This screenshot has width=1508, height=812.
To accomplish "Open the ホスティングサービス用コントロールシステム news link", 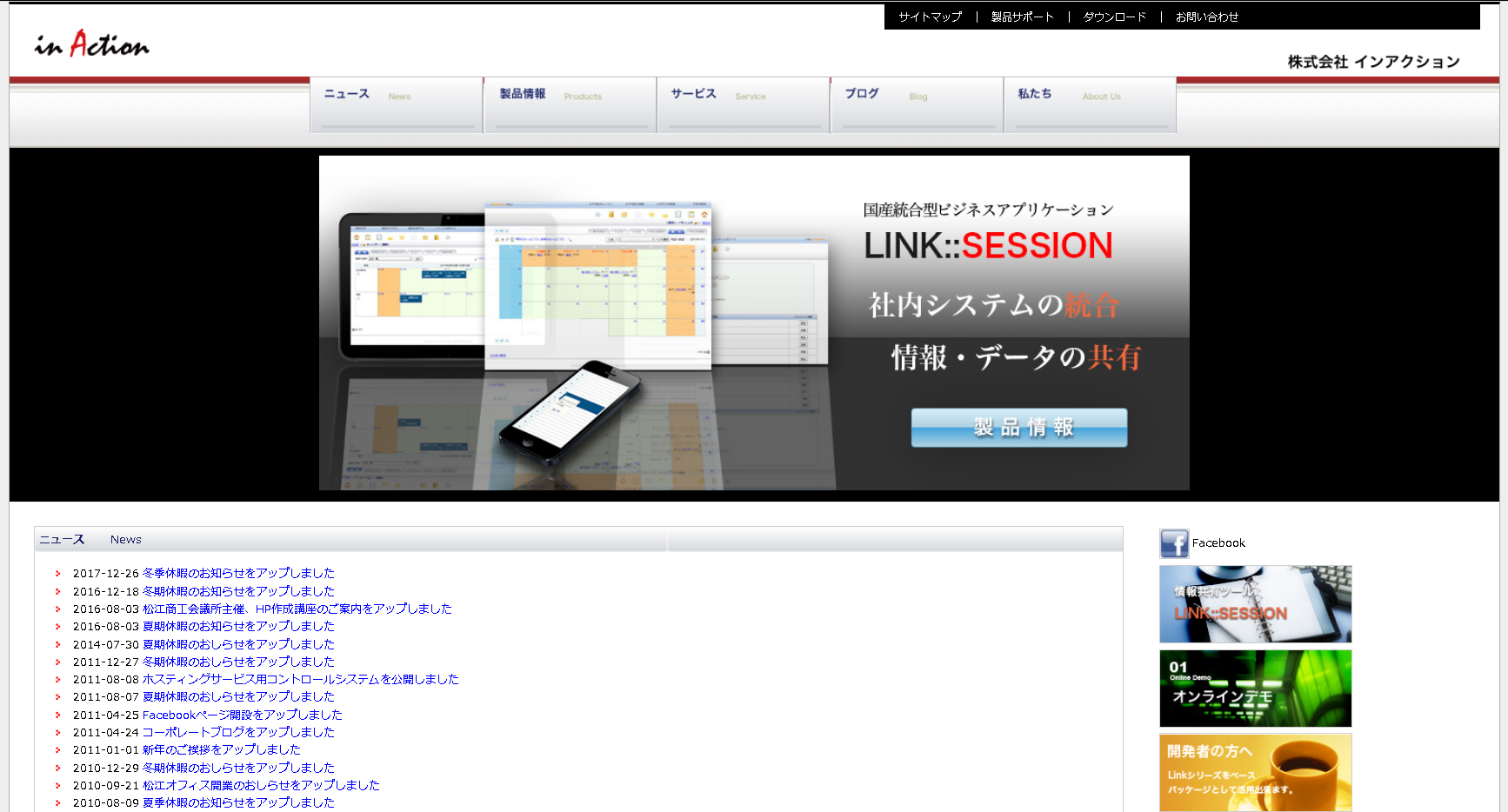I will (300, 680).
